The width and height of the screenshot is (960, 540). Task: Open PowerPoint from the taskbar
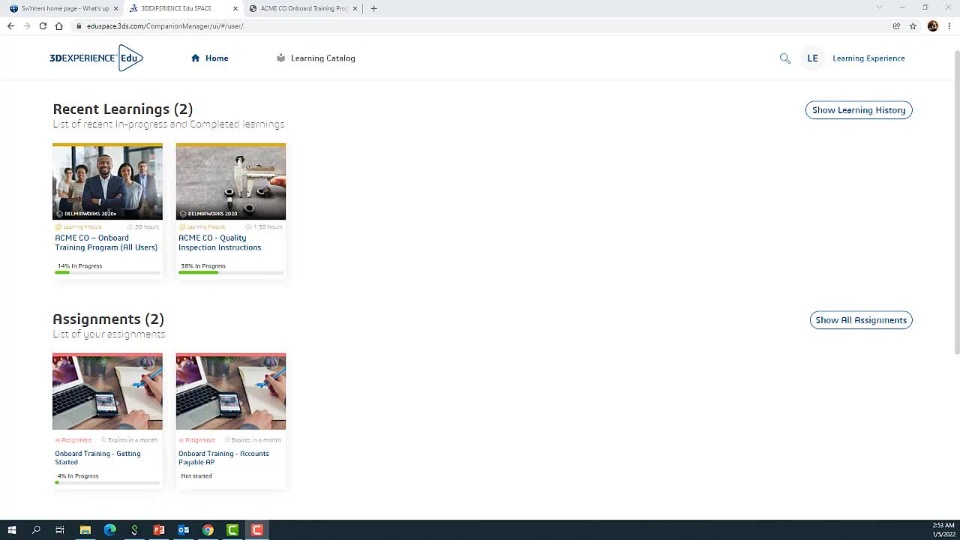[x=159, y=530]
